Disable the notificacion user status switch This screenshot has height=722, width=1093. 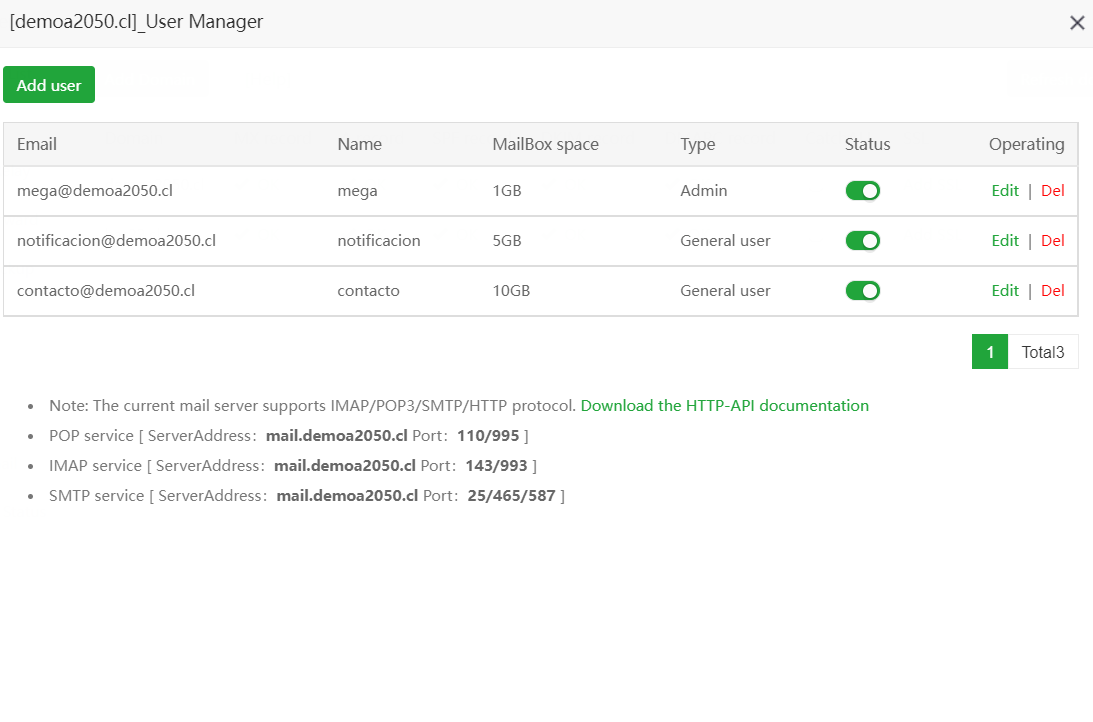click(x=862, y=241)
